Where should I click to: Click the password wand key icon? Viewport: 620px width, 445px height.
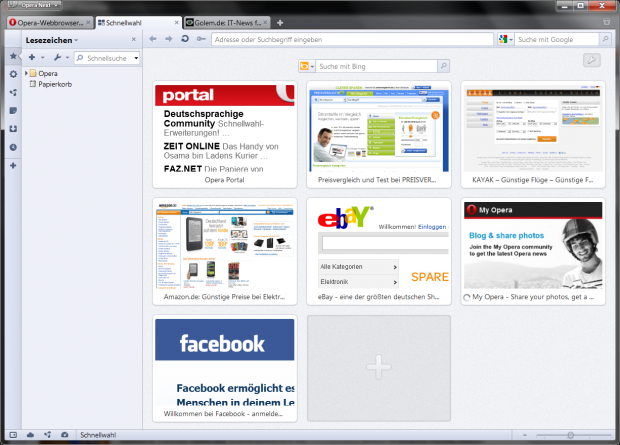tap(201, 39)
